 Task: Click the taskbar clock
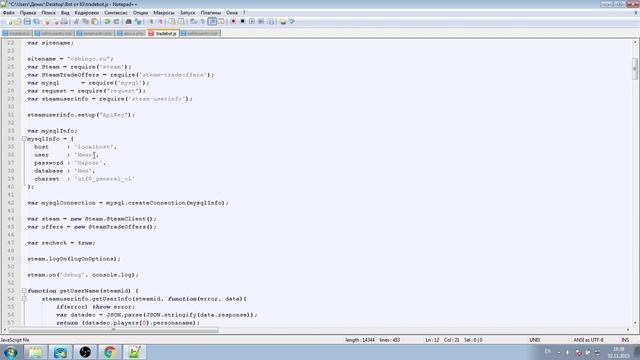618,353
